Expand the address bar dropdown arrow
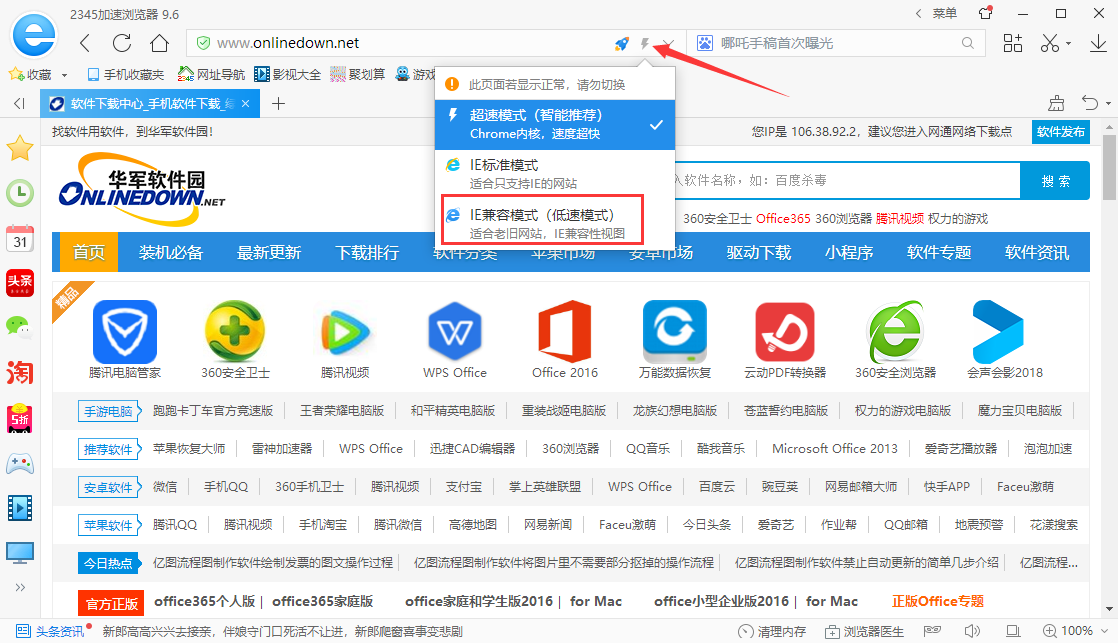This screenshot has height=643, width=1118. pyautogui.click(x=668, y=43)
